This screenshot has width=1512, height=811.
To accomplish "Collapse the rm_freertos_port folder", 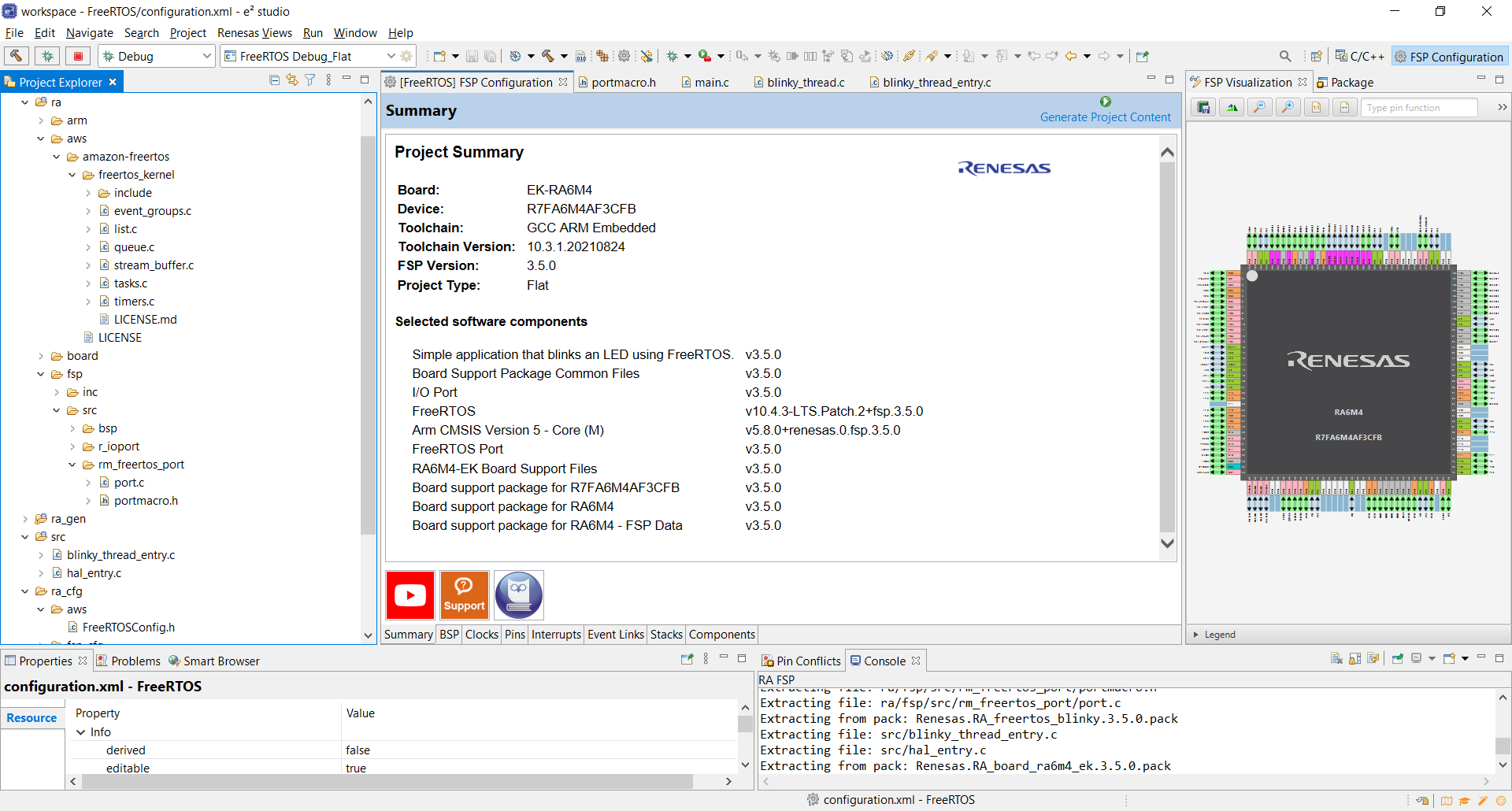I will pos(72,465).
